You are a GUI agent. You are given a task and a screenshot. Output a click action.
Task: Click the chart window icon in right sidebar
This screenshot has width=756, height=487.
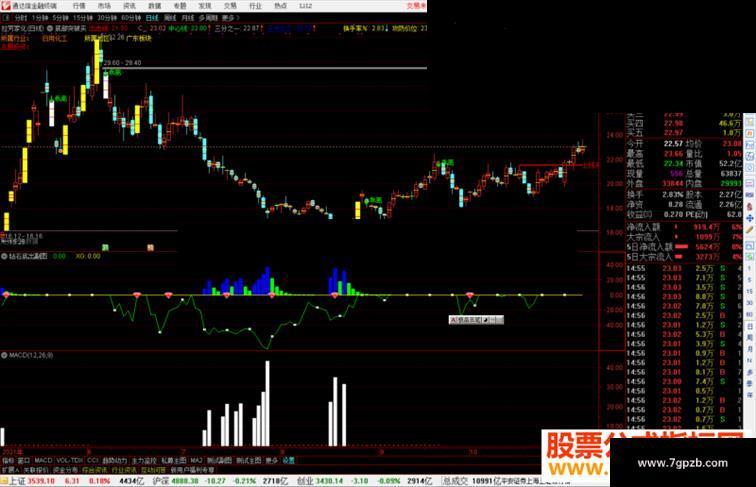pyautogui.click(x=750, y=145)
